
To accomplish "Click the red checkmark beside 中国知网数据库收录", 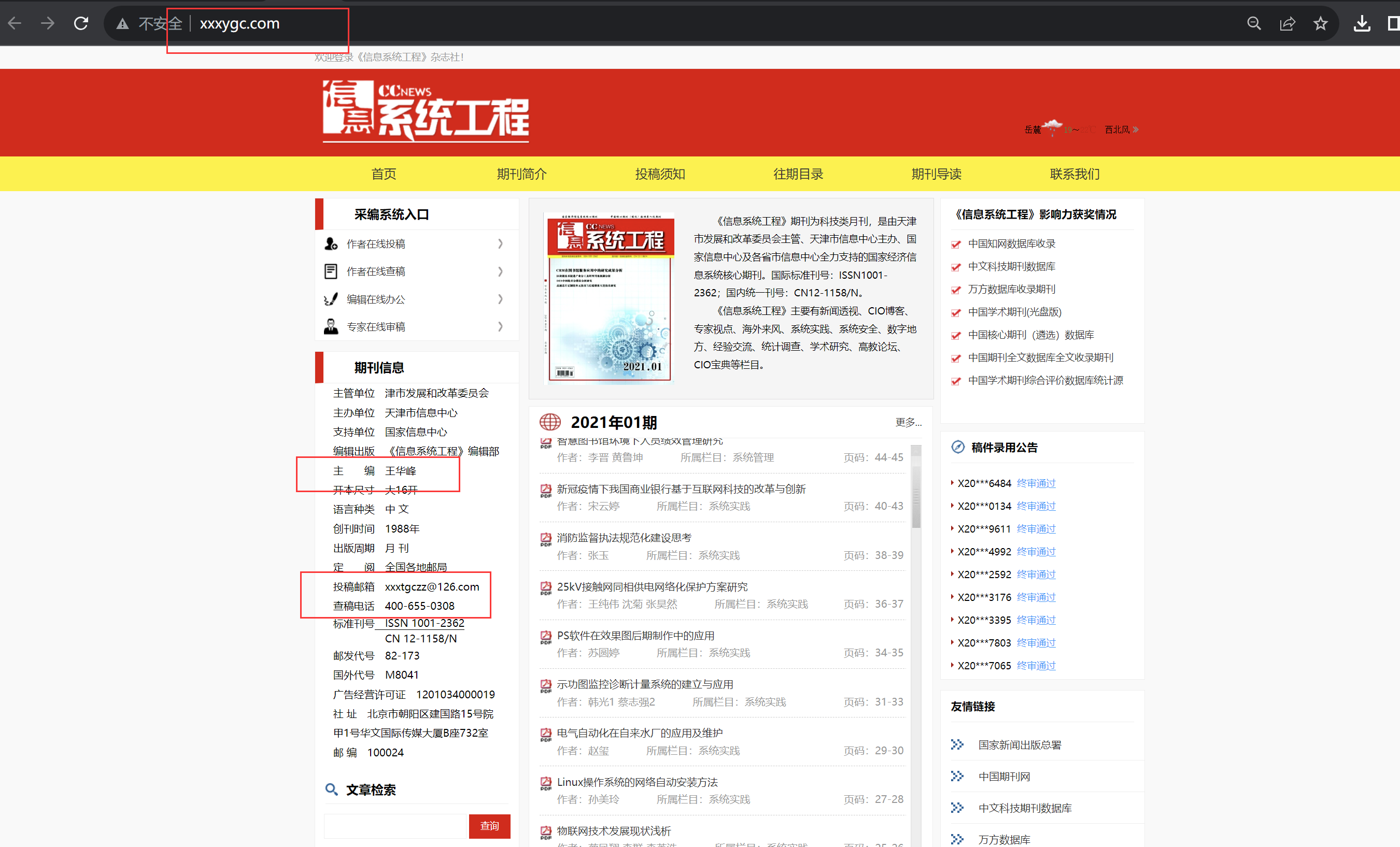I will point(956,244).
